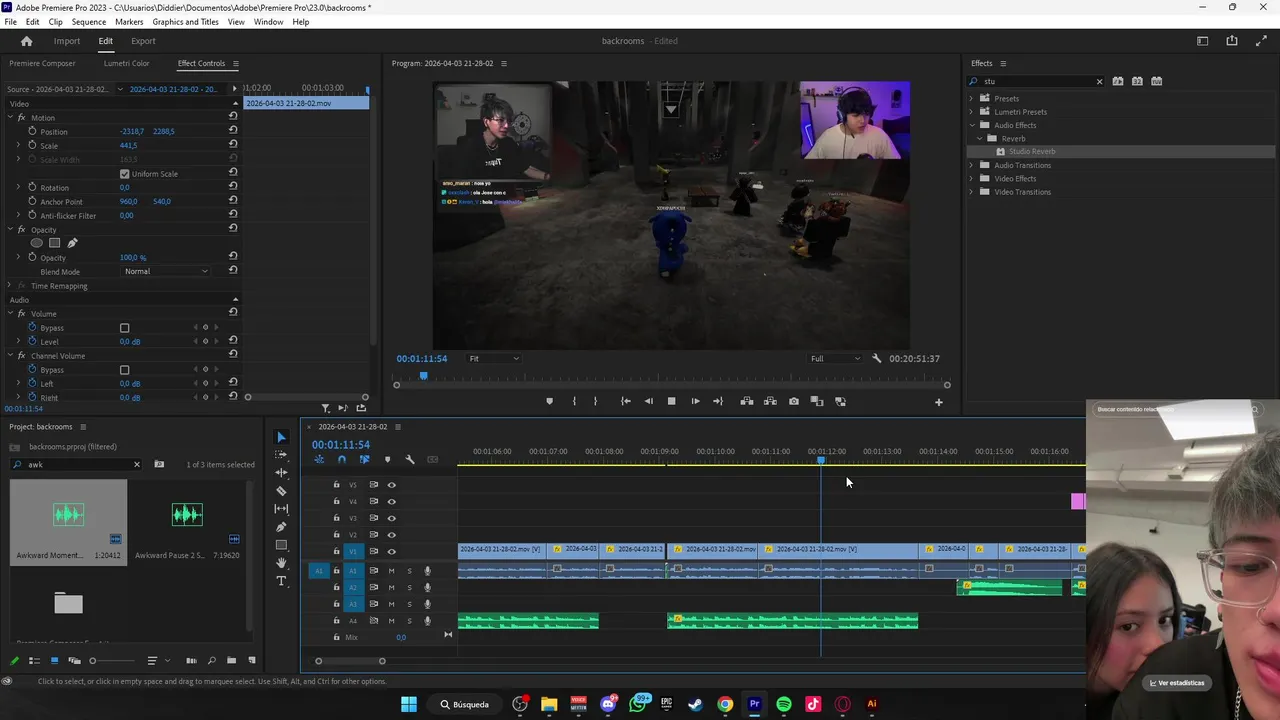
Task: Go to Home screen icon
Action: 27,41
